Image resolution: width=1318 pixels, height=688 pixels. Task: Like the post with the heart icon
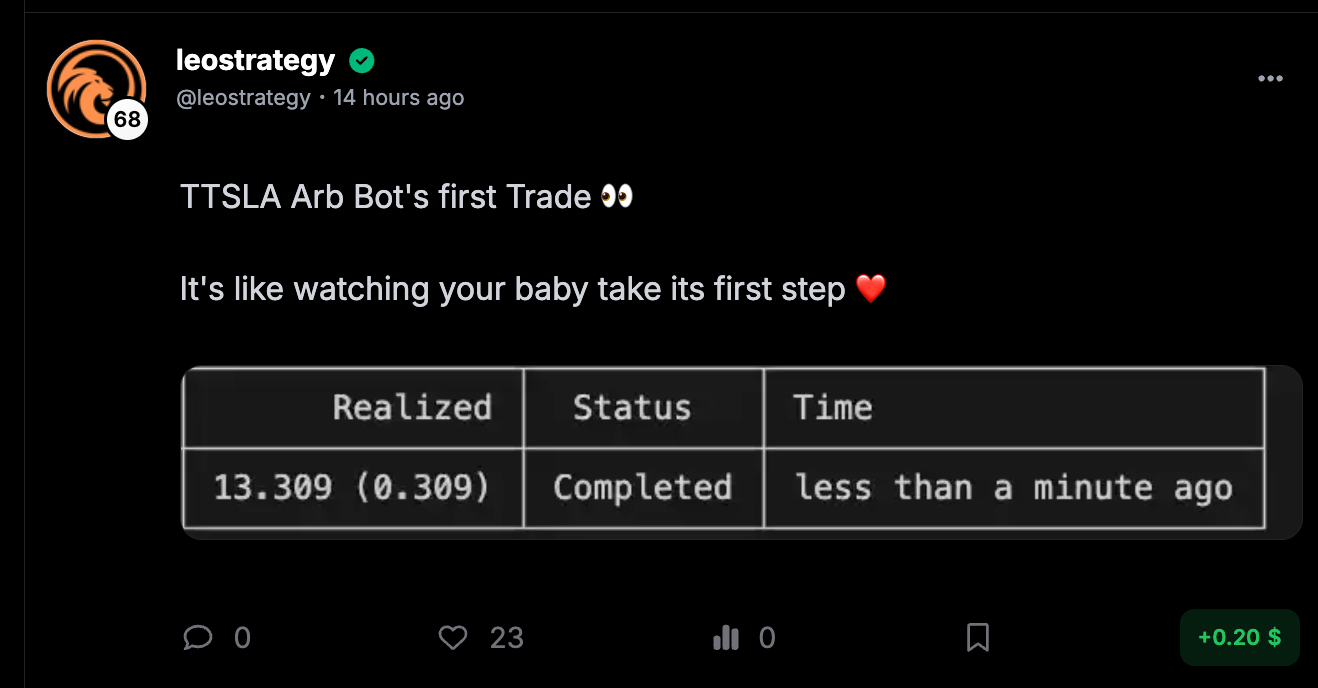click(x=453, y=637)
